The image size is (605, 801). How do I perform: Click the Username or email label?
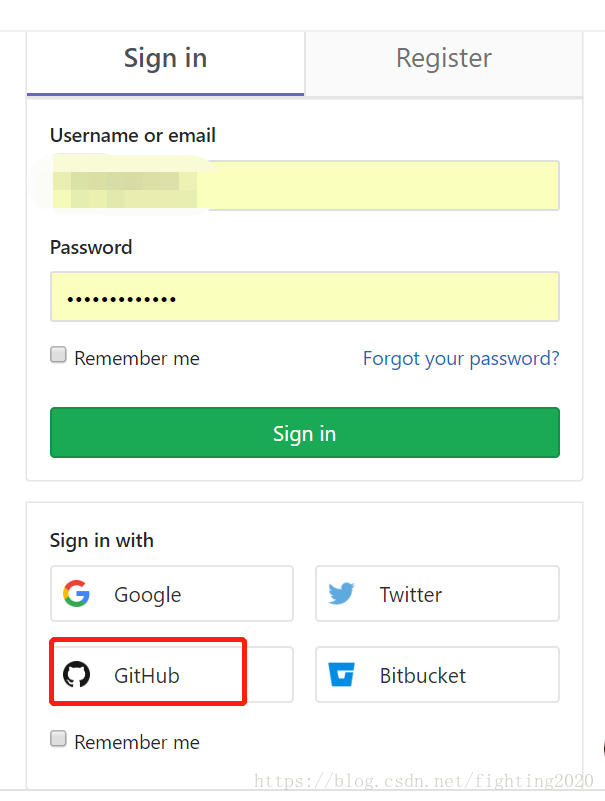pyautogui.click(x=133, y=136)
